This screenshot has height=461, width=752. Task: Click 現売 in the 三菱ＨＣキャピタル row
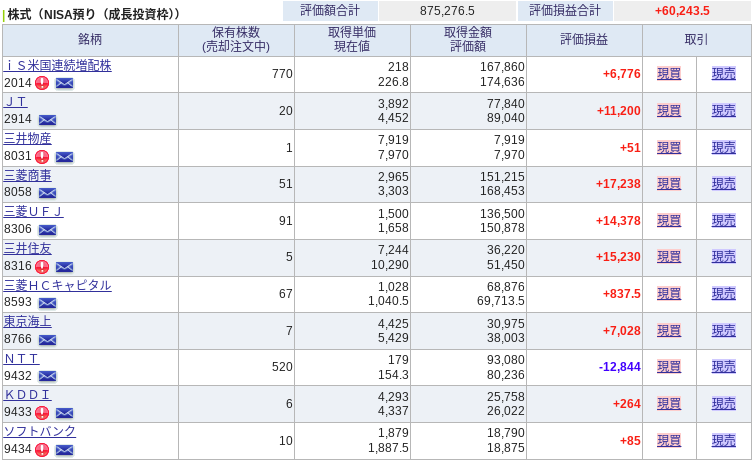point(724,294)
